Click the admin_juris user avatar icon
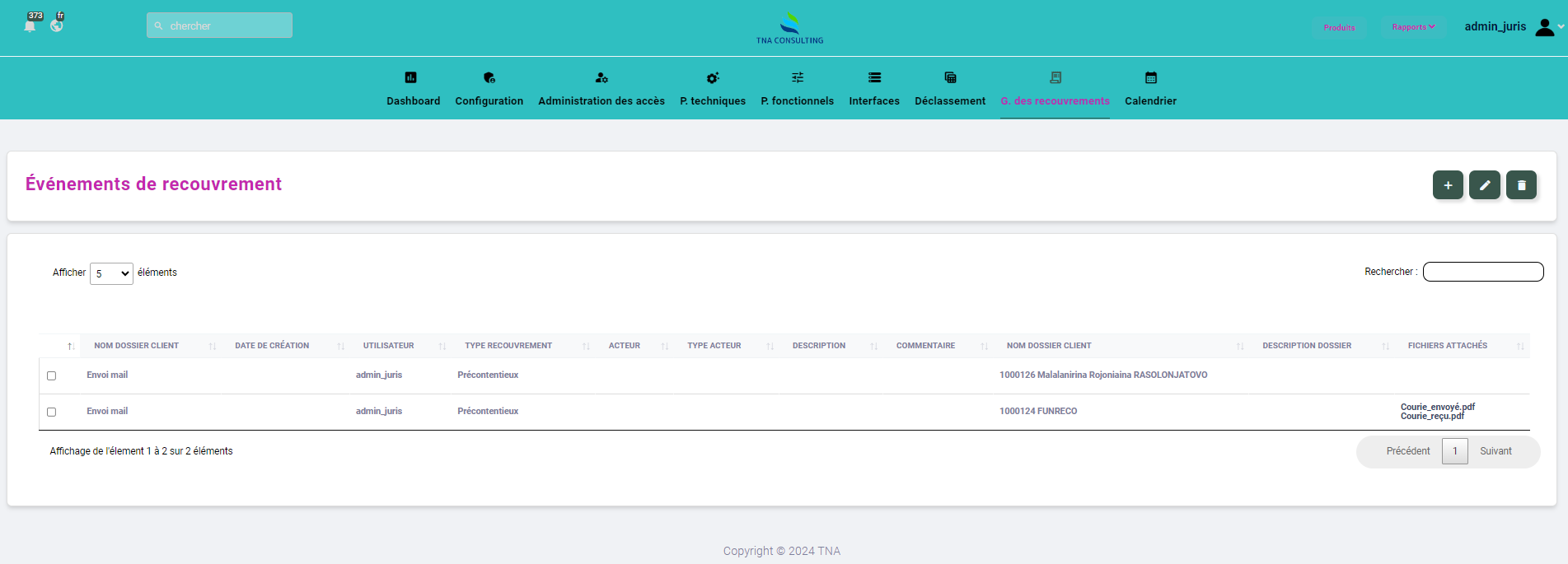The image size is (1568, 564). 1545,27
